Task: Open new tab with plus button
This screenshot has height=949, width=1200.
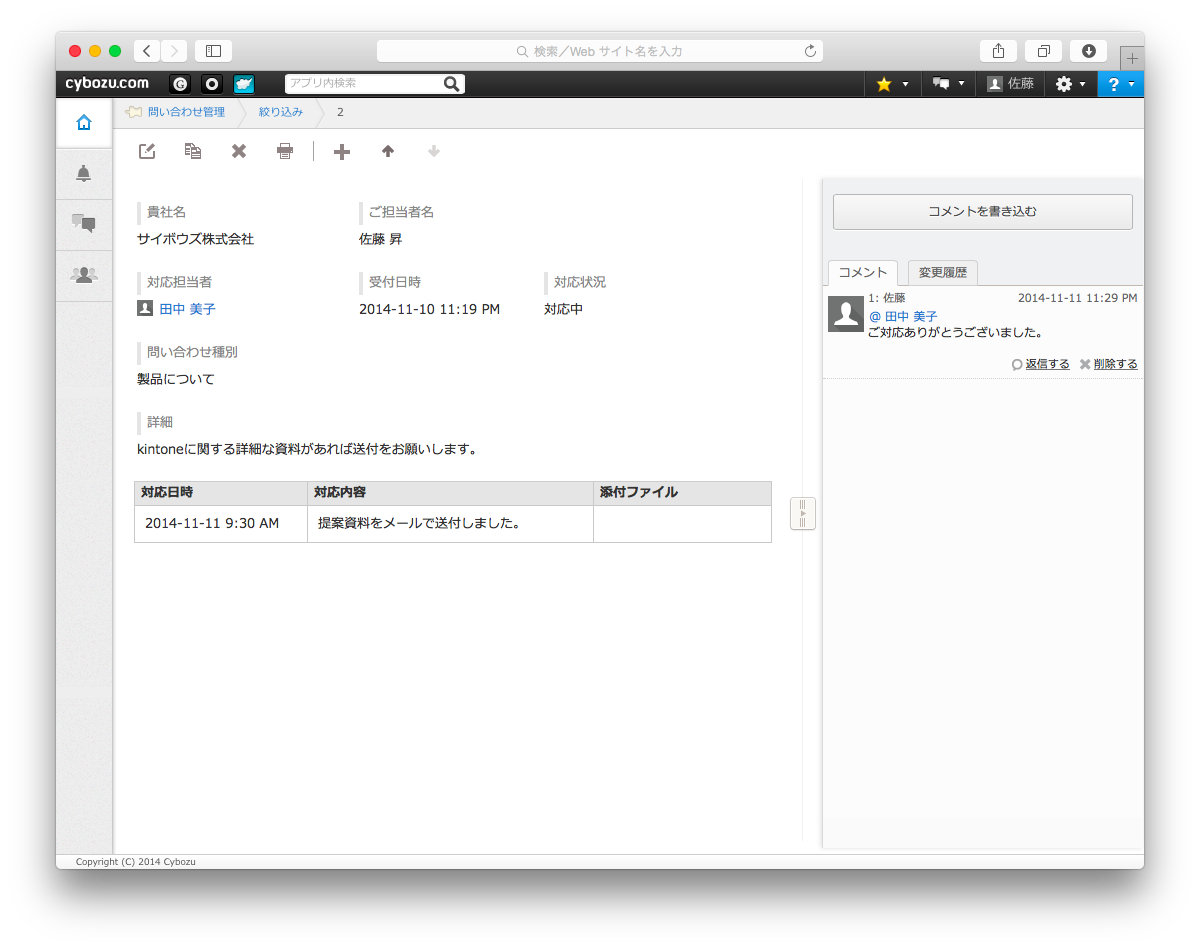Action: coord(1132,58)
